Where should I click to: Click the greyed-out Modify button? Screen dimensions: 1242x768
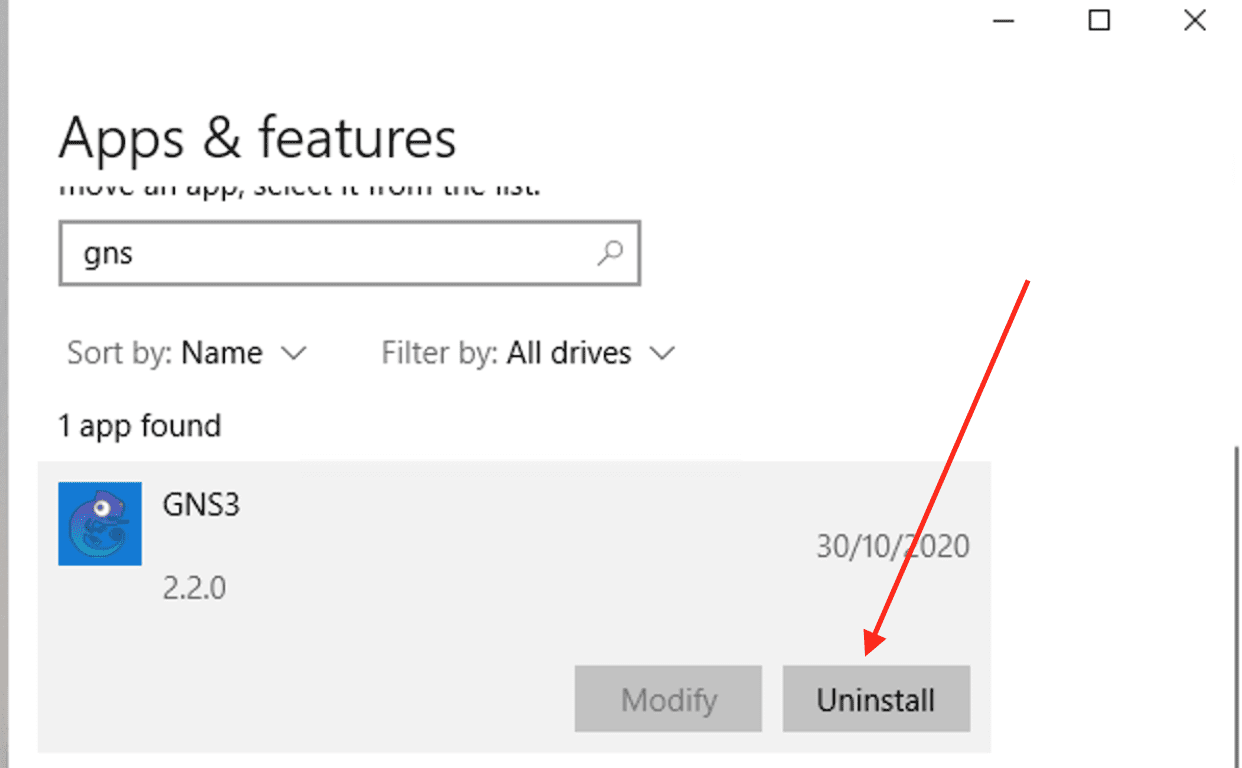coord(668,699)
